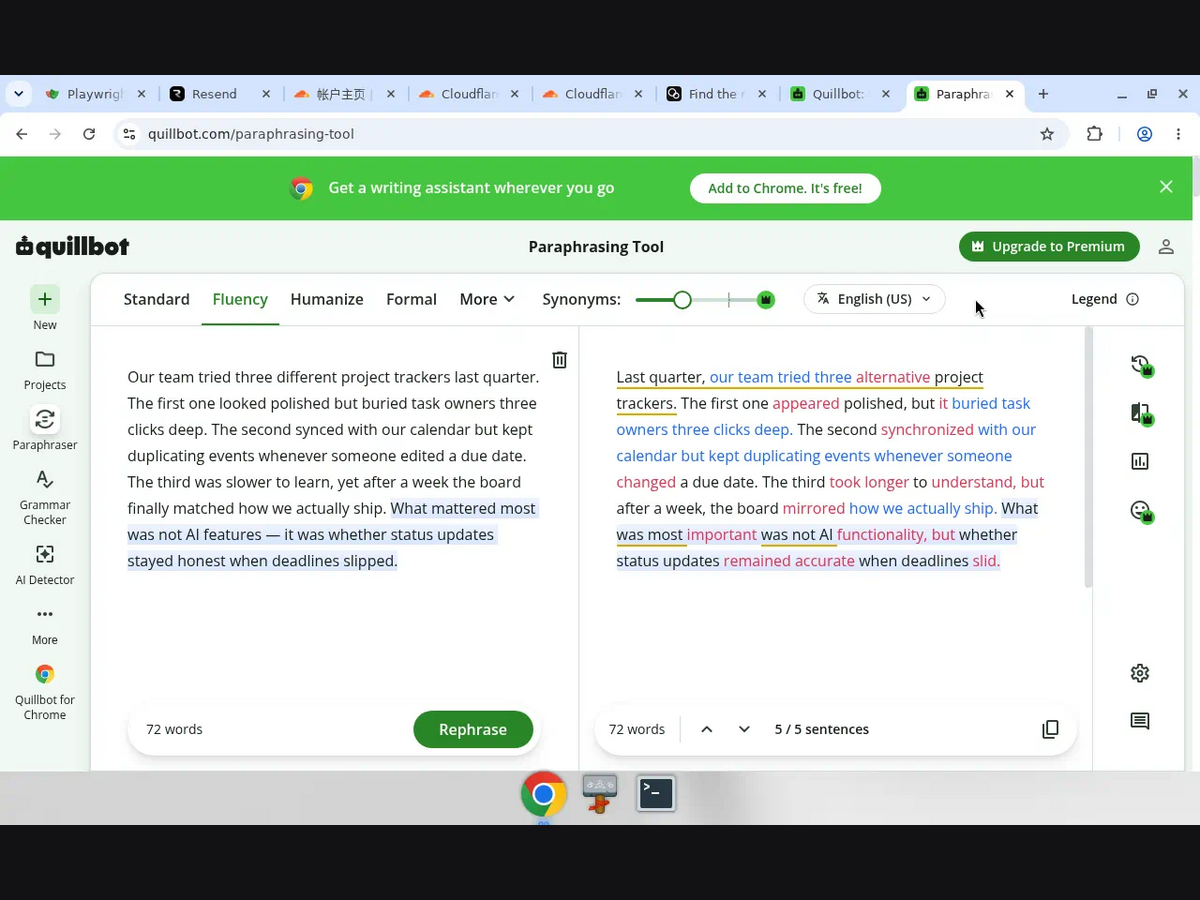Reload the page
1200x900 pixels.
pos(89,134)
